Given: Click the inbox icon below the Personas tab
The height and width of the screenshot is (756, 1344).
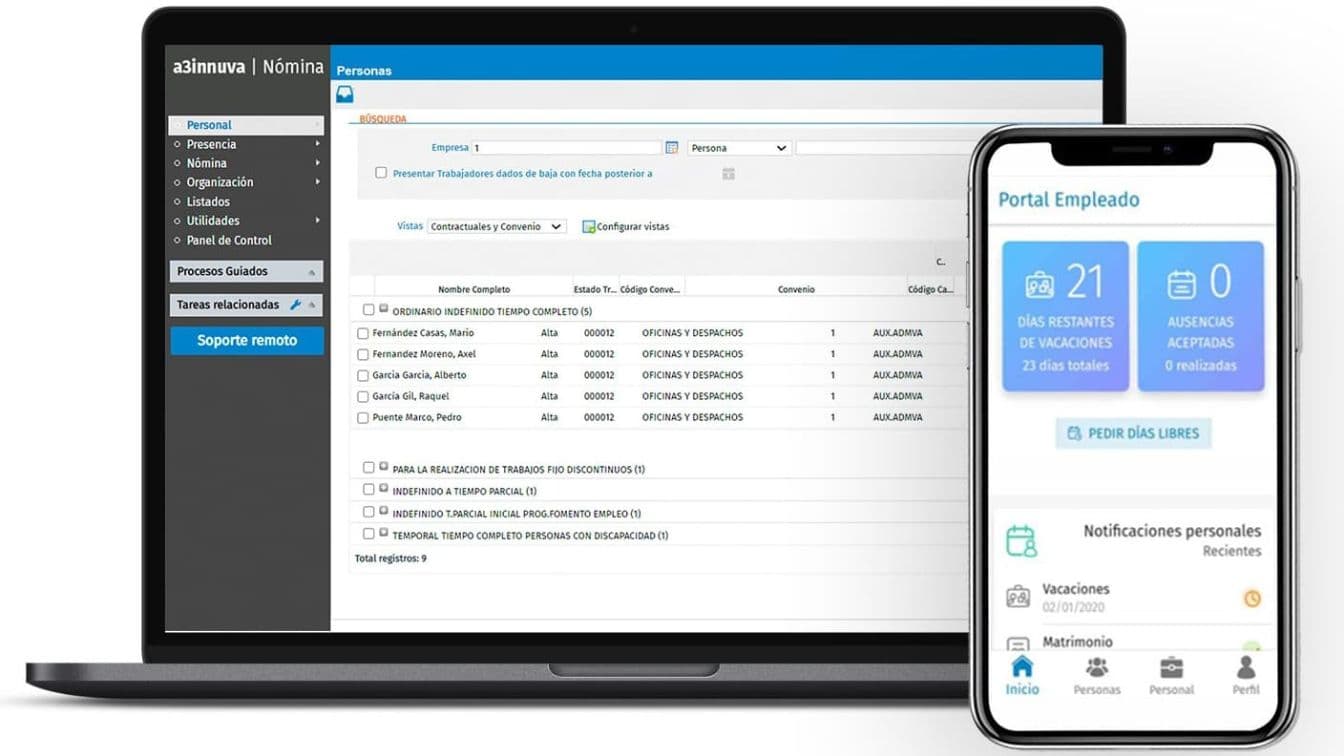Looking at the screenshot, I should point(345,93).
